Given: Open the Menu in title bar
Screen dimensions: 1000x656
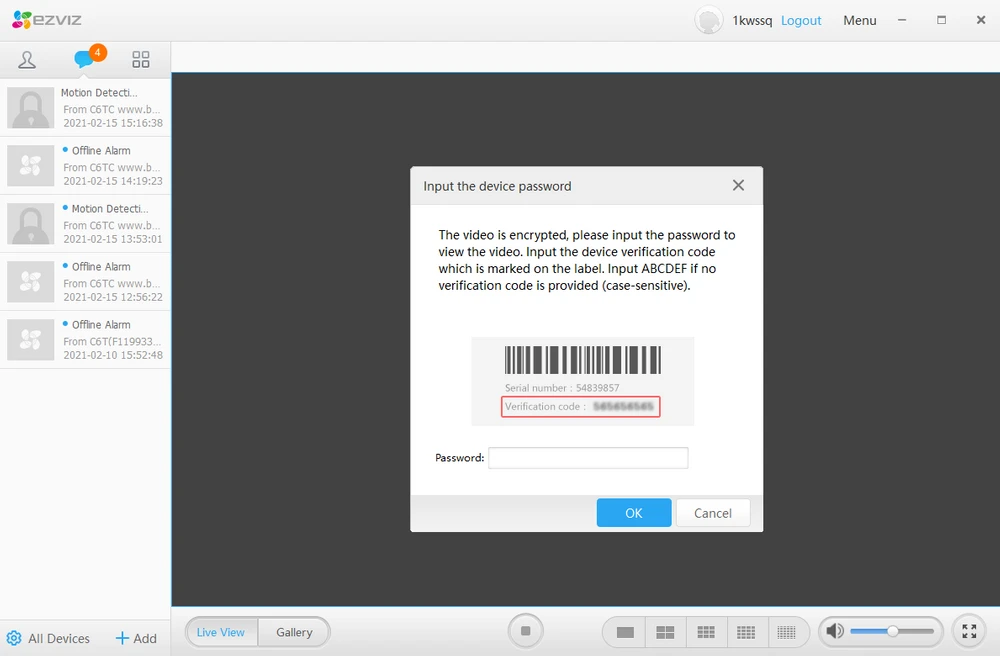Looking at the screenshot, I should coord(859,20).
